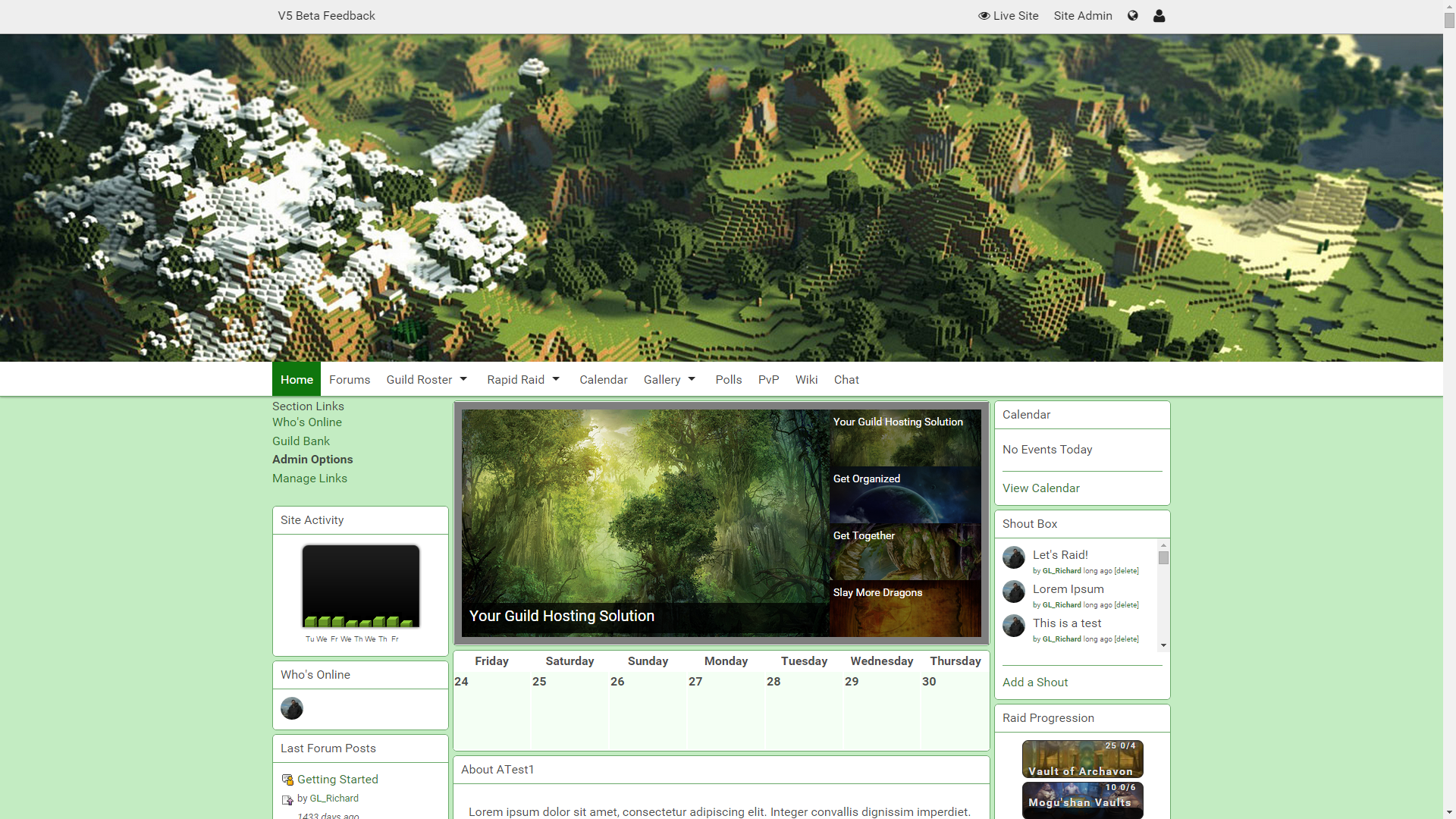Open the user account icon
This screenshot has width=1456, height=819.
(1159, 15)
